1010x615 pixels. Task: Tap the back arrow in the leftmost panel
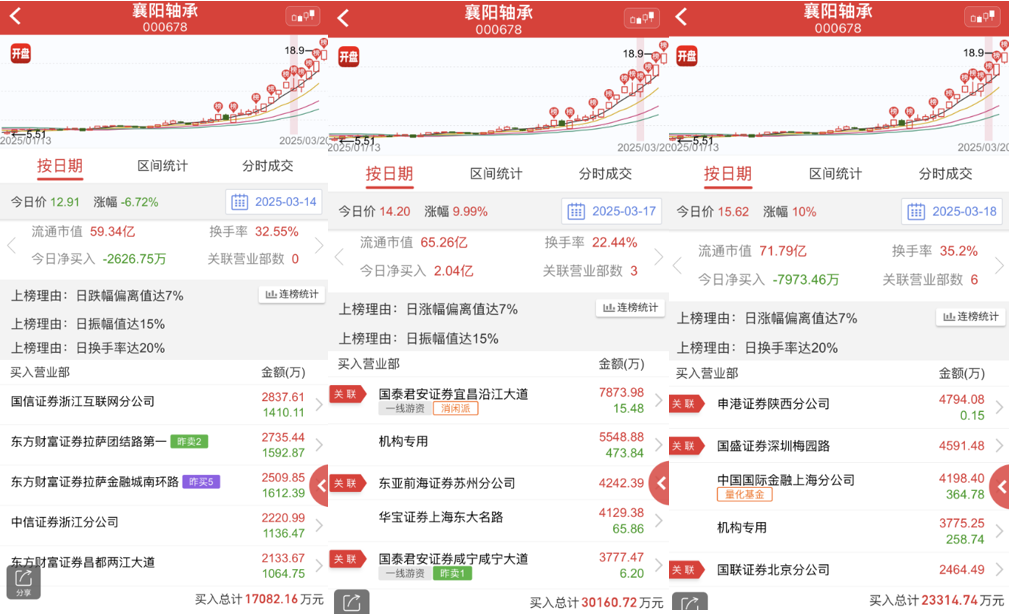click(x=16, y=17)
